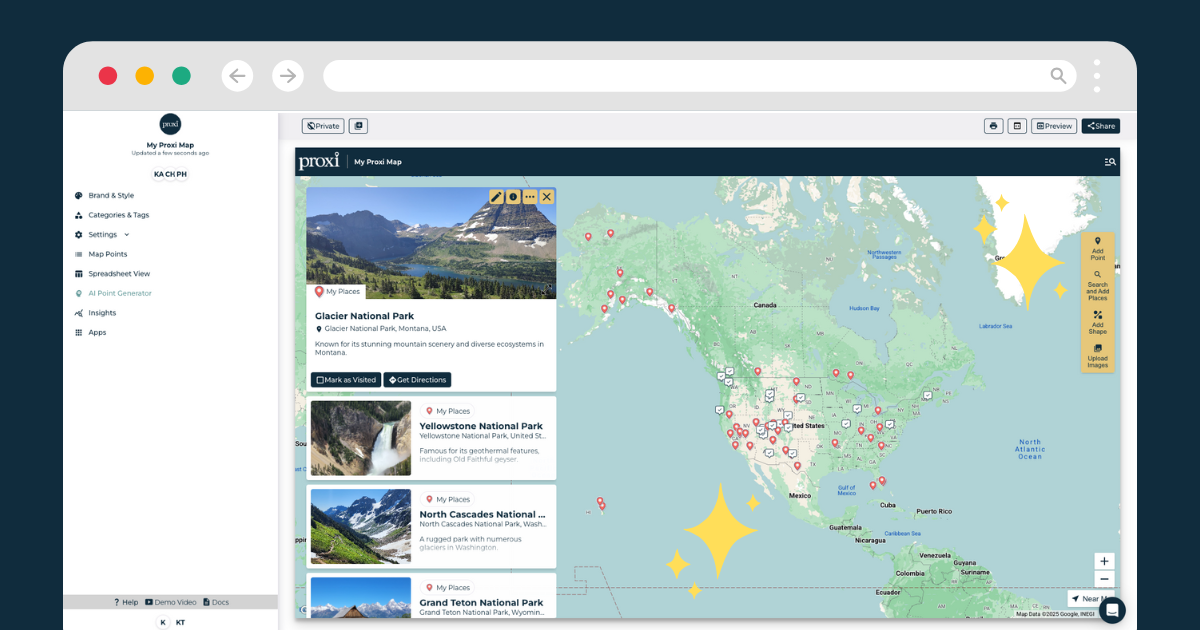The height and width of the screenshot is (630, 1200).
Task: Click Upload Images tool
Action: (1098, 354)
